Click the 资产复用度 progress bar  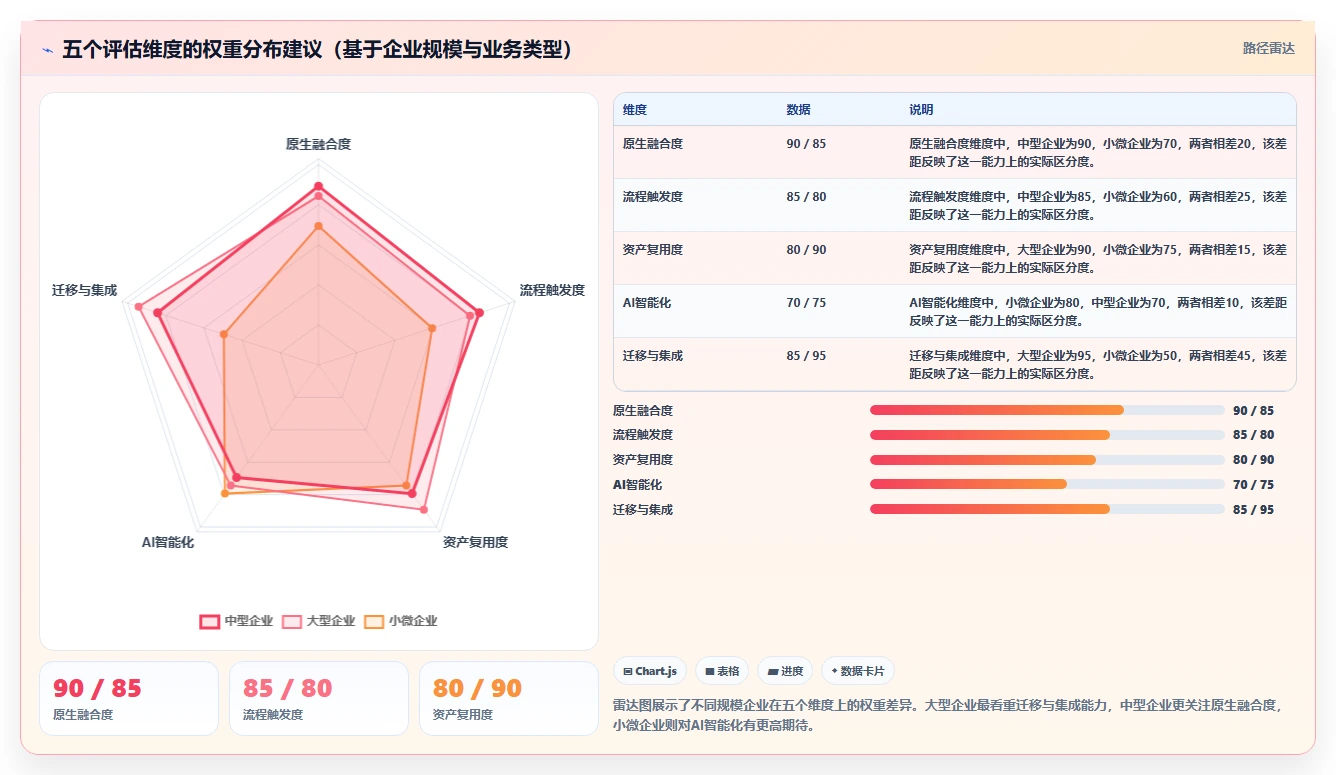[x=1047, y=460]
